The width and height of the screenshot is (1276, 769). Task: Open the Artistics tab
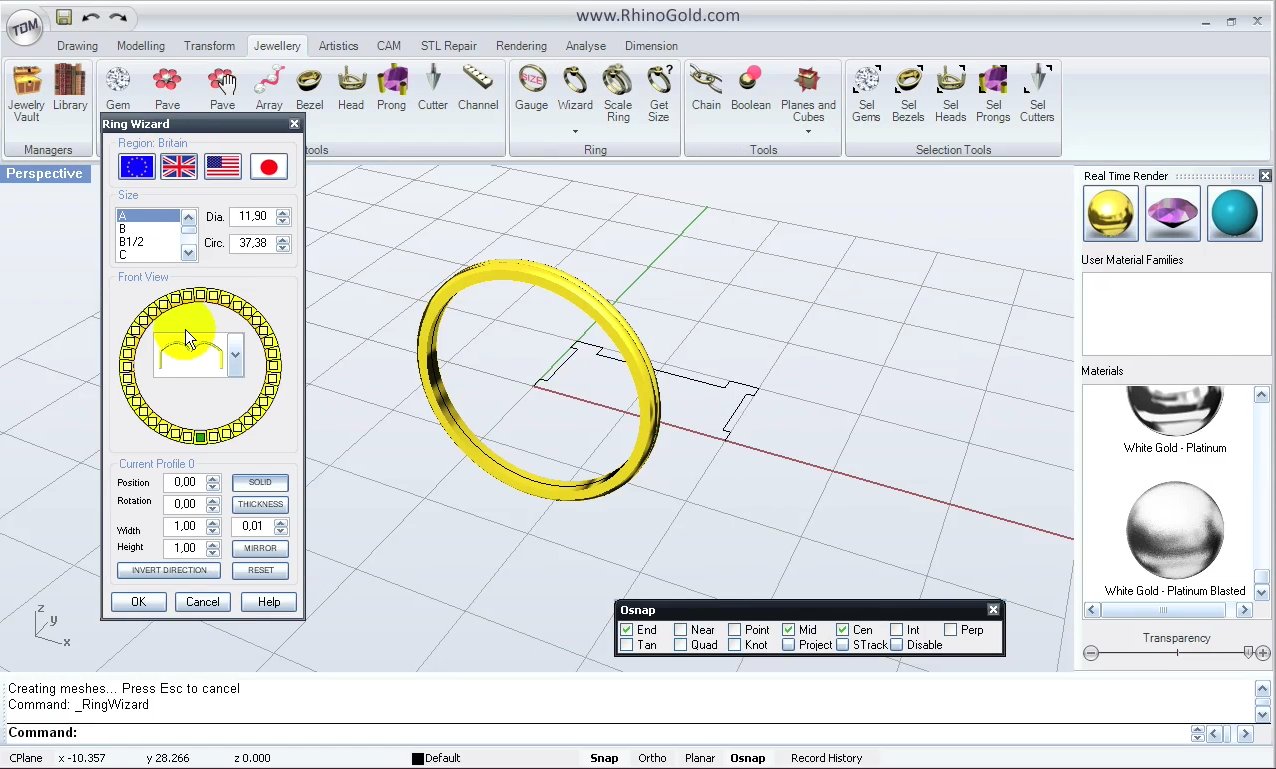(x=338, y=46)
